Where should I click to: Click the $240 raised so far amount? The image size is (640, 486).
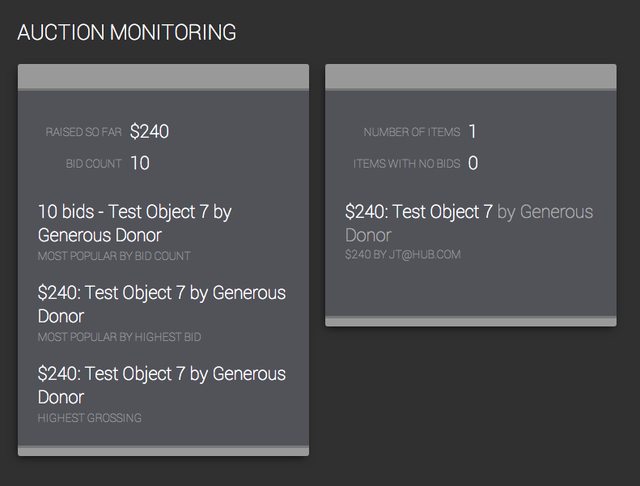click(x=151, y=131)
